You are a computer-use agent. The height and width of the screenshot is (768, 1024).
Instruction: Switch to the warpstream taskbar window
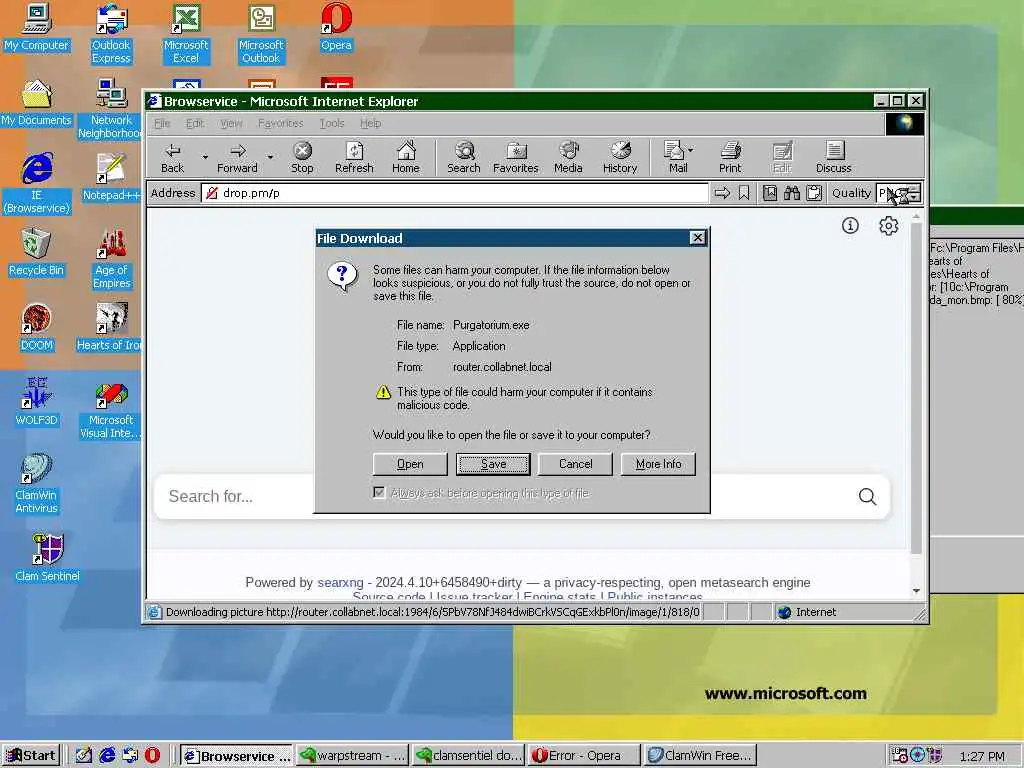point(351,756)
